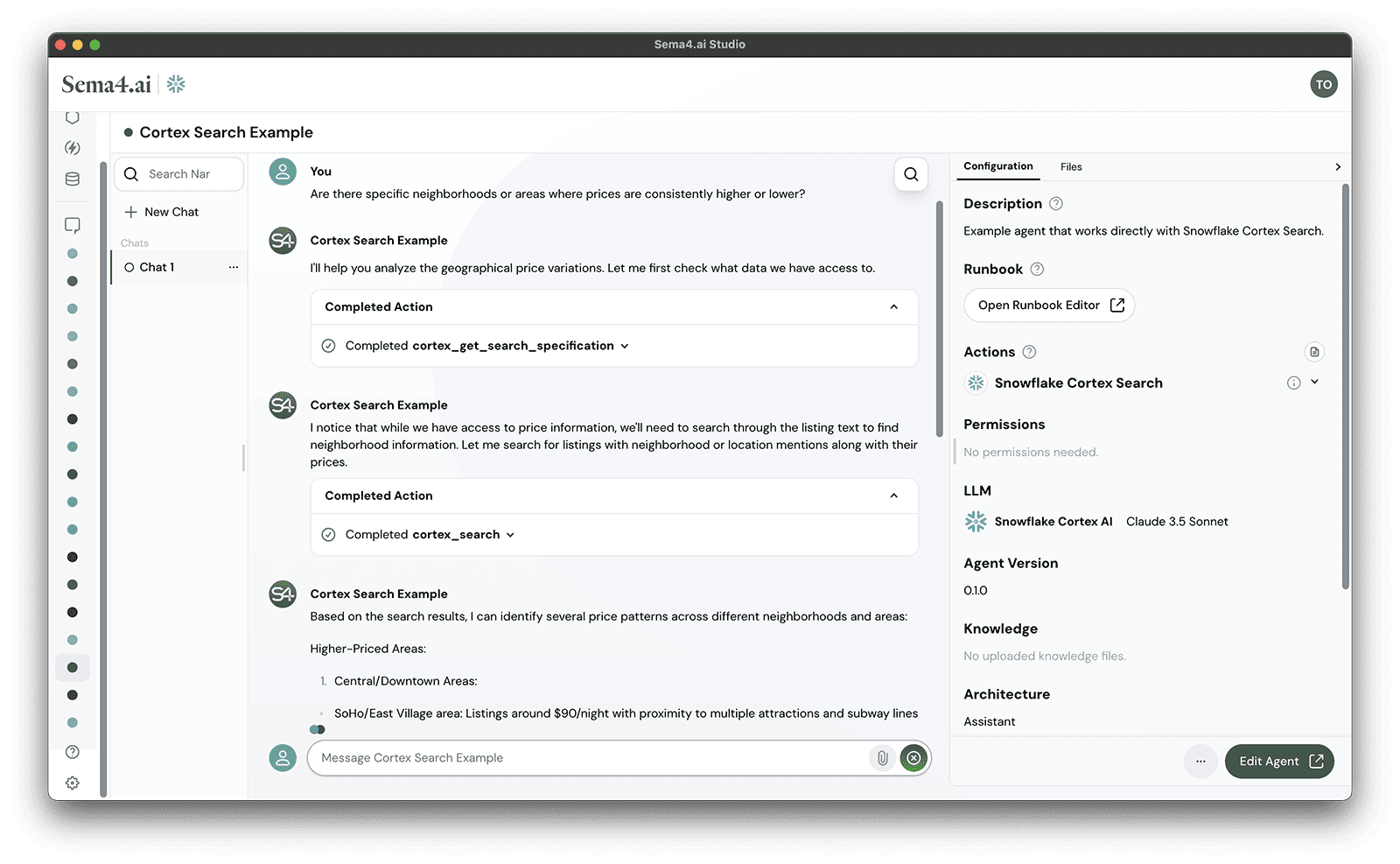Select the lightning bolt icon in the left sidebar
The height and width of the screenshot is (864, 1400).
coord(73,147)
